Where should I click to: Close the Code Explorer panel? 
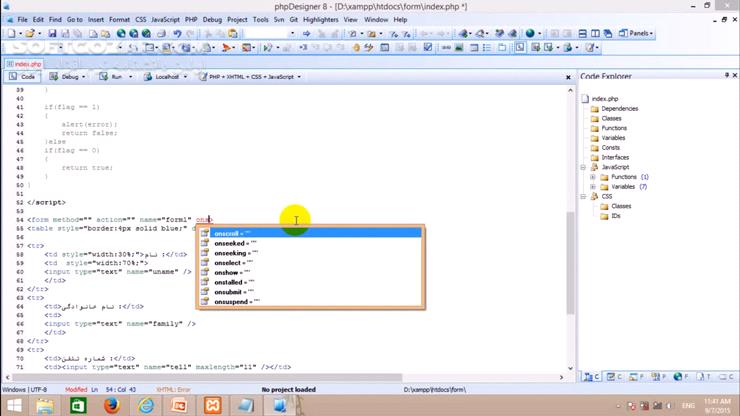[735, 76]
